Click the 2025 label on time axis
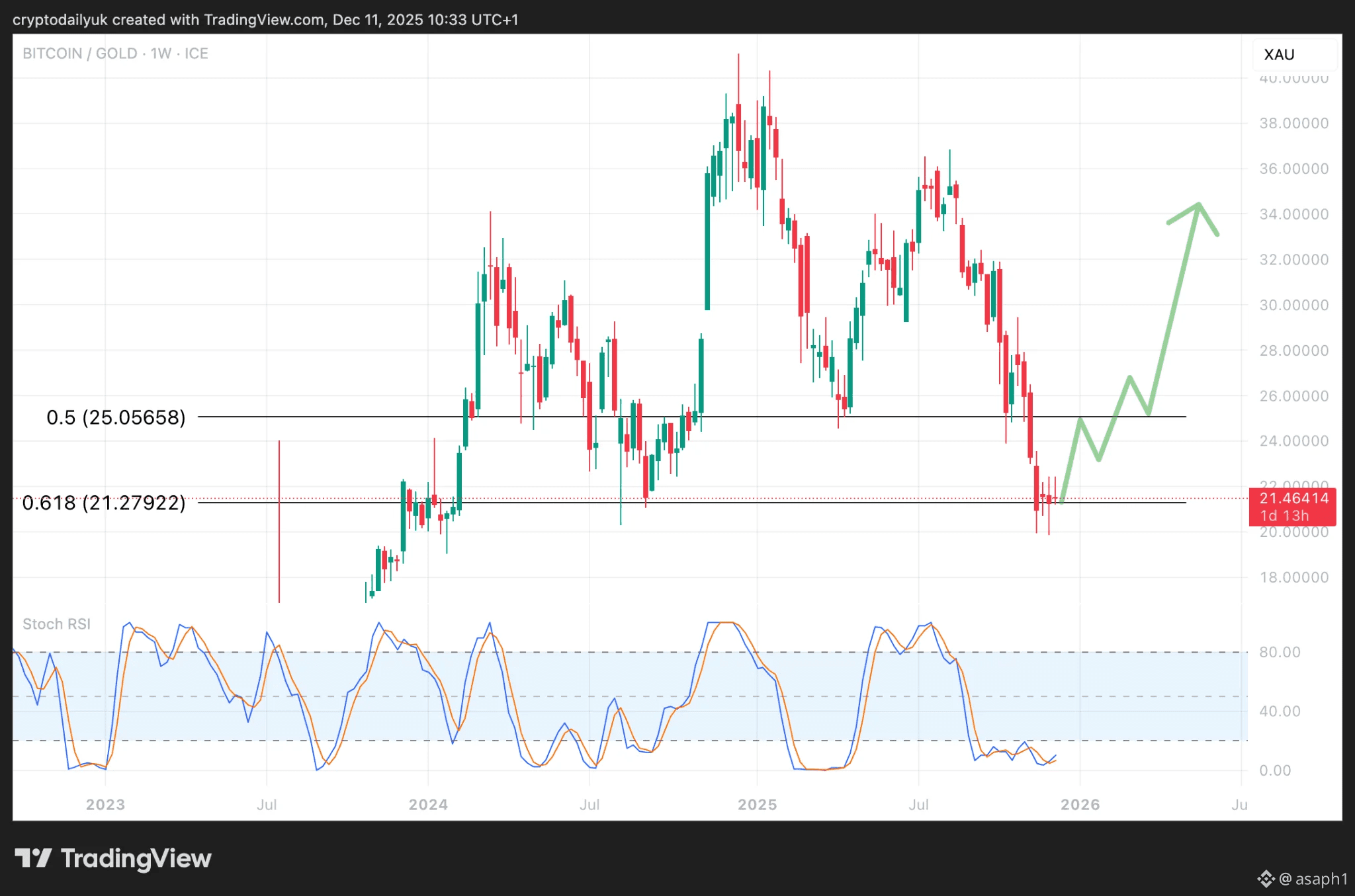The image size is (1355, 896). pyautogui.click(x=757, y=805)
